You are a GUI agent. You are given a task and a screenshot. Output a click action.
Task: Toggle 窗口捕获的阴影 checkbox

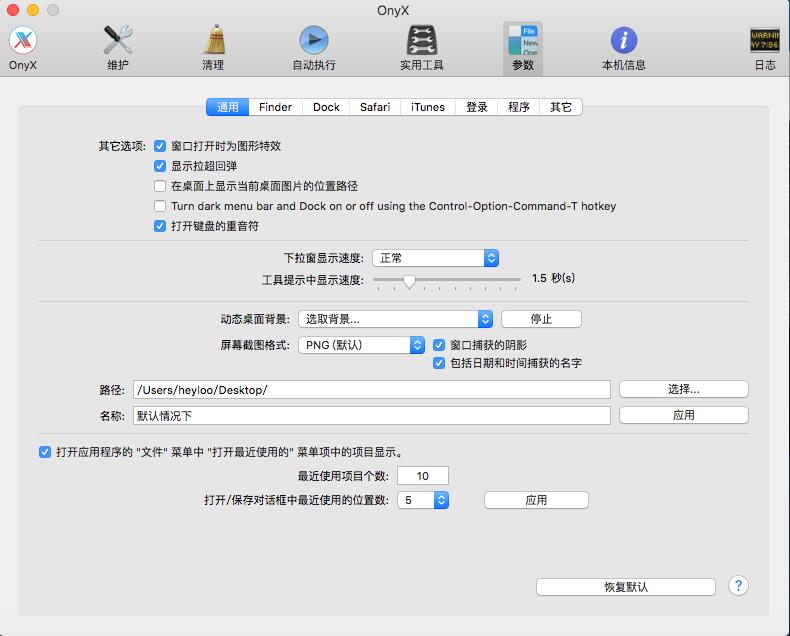tap(439, 345)
